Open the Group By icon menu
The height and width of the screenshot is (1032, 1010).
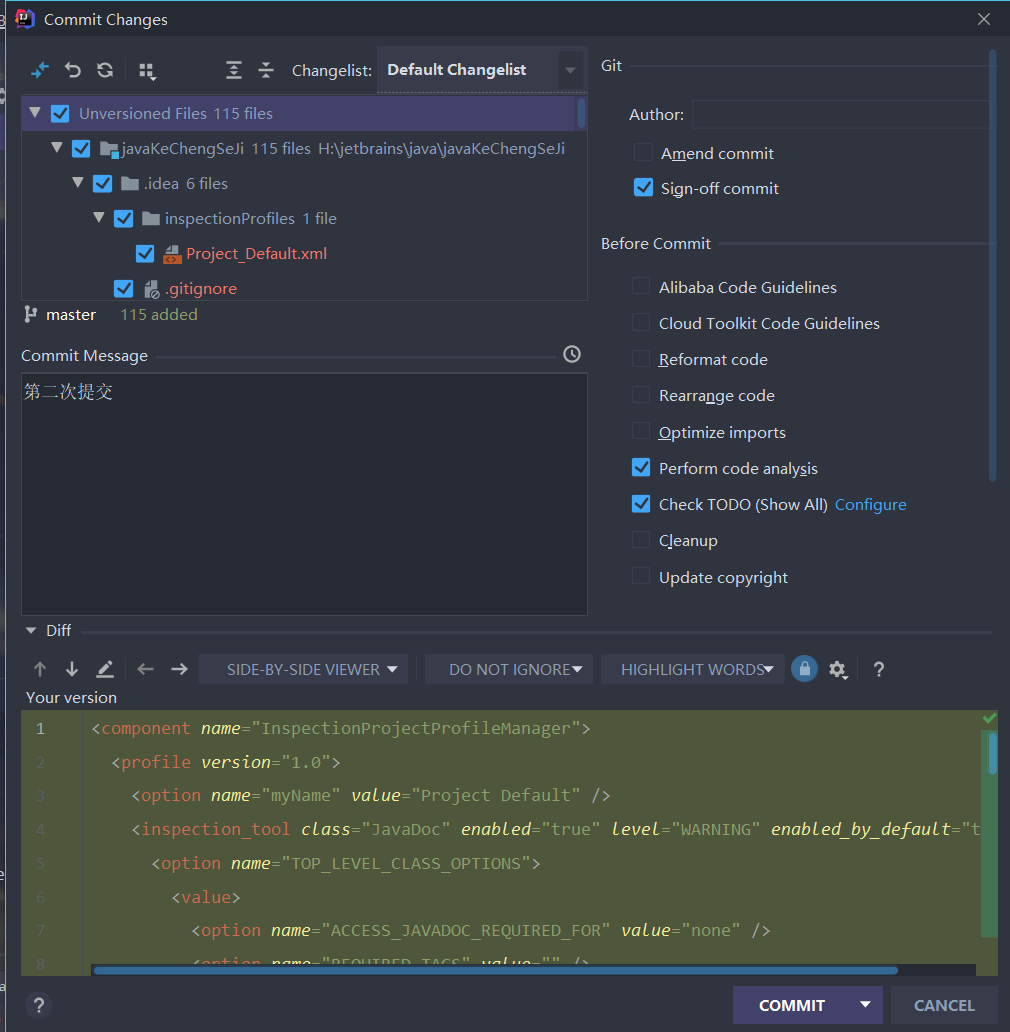click(x=146, y=70)
